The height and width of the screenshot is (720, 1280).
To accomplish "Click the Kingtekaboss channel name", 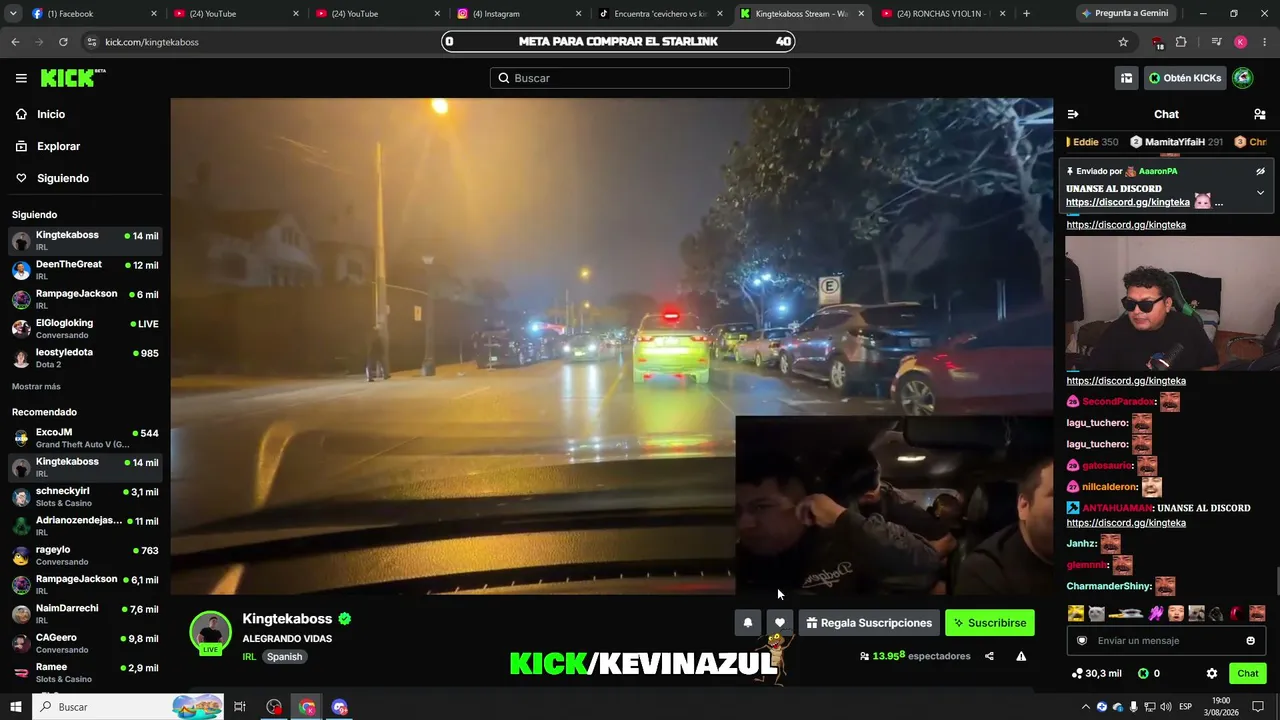I will 287,619.
